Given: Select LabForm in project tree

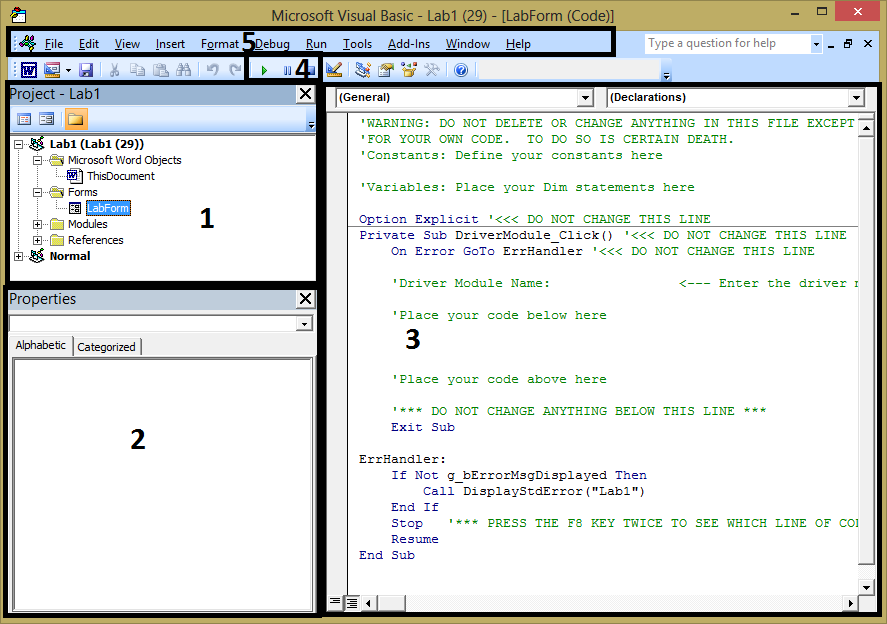Looking at the screenshot, I should point(108,208).
